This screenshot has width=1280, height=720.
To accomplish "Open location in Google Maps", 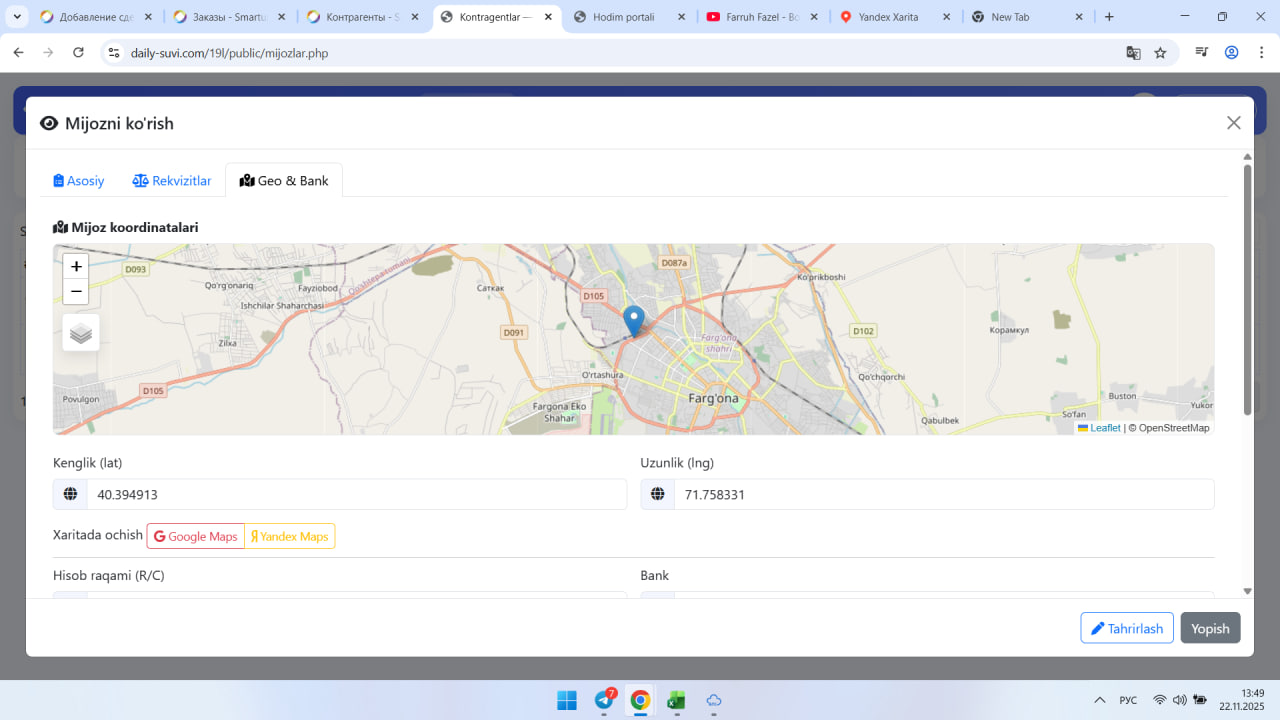I will [x=196, y=536].
